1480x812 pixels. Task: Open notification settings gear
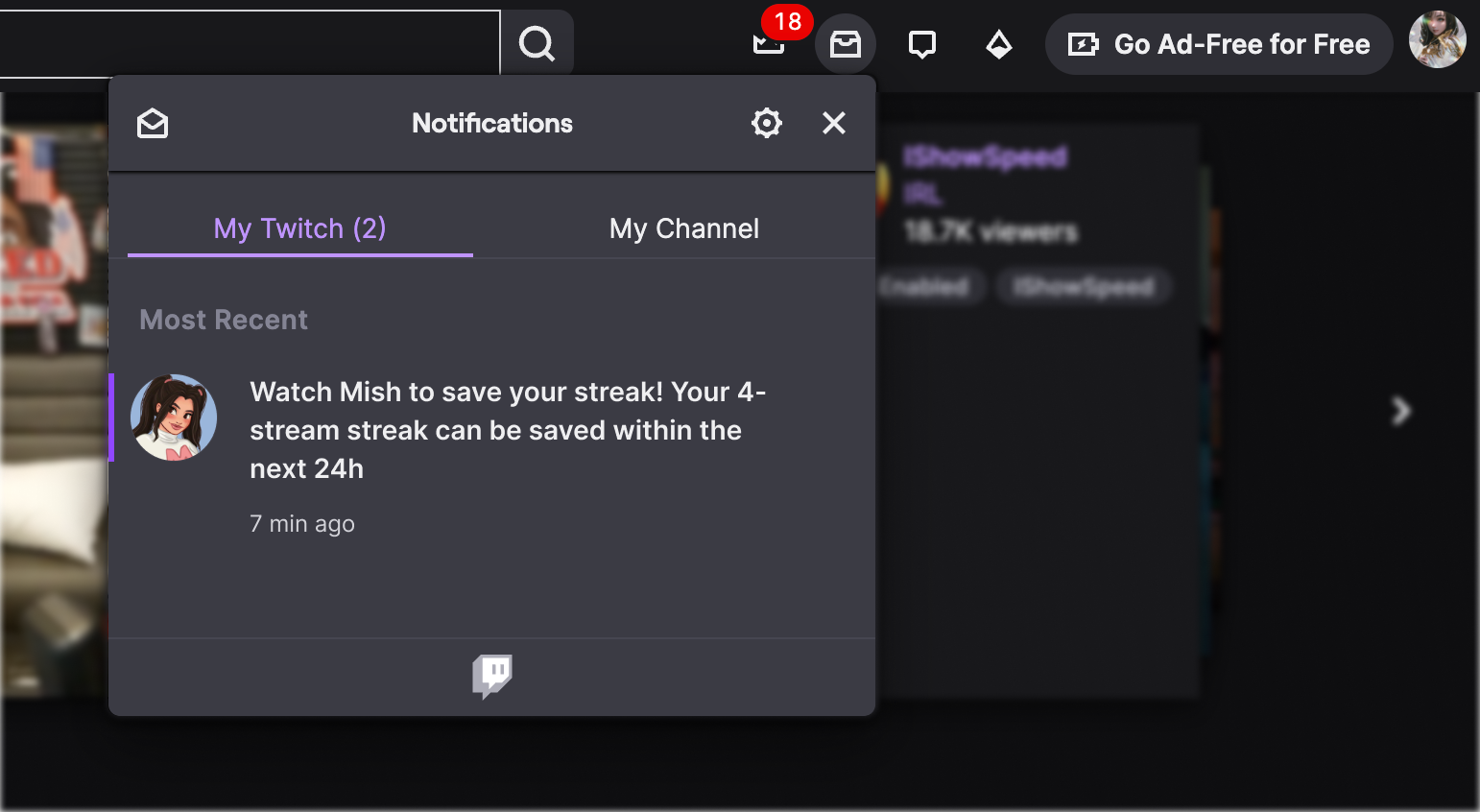coord(766,123)
